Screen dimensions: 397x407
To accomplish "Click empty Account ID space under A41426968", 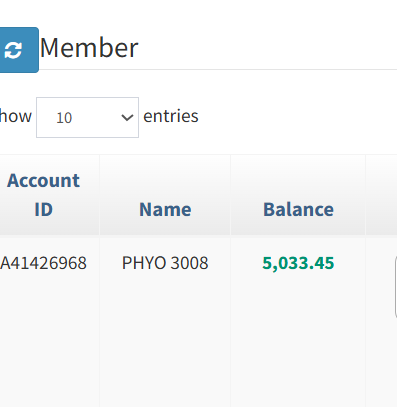I will click(49, 333).
